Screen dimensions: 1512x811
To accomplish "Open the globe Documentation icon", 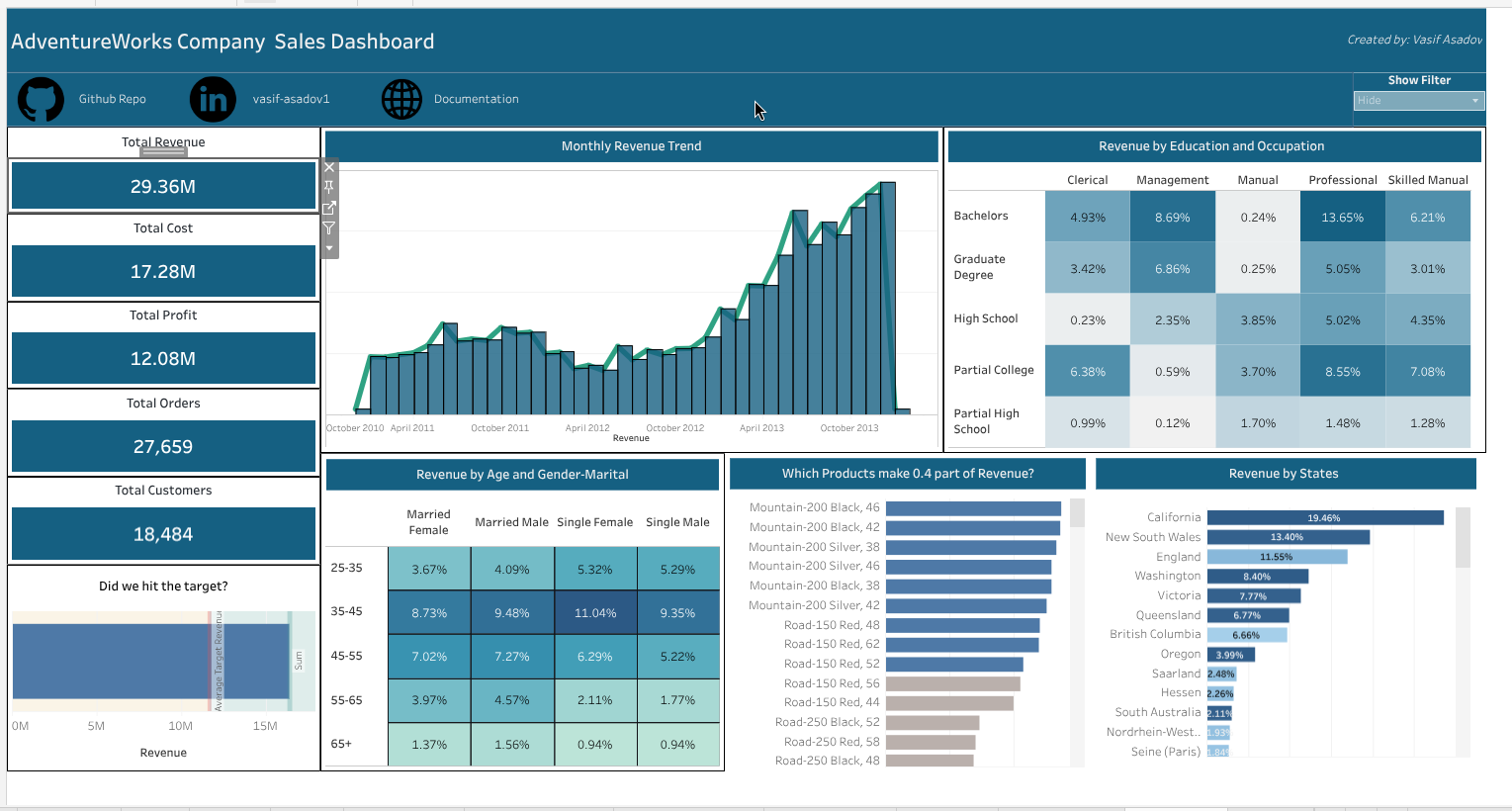I will pyautogui.click(x=401, y=99).
